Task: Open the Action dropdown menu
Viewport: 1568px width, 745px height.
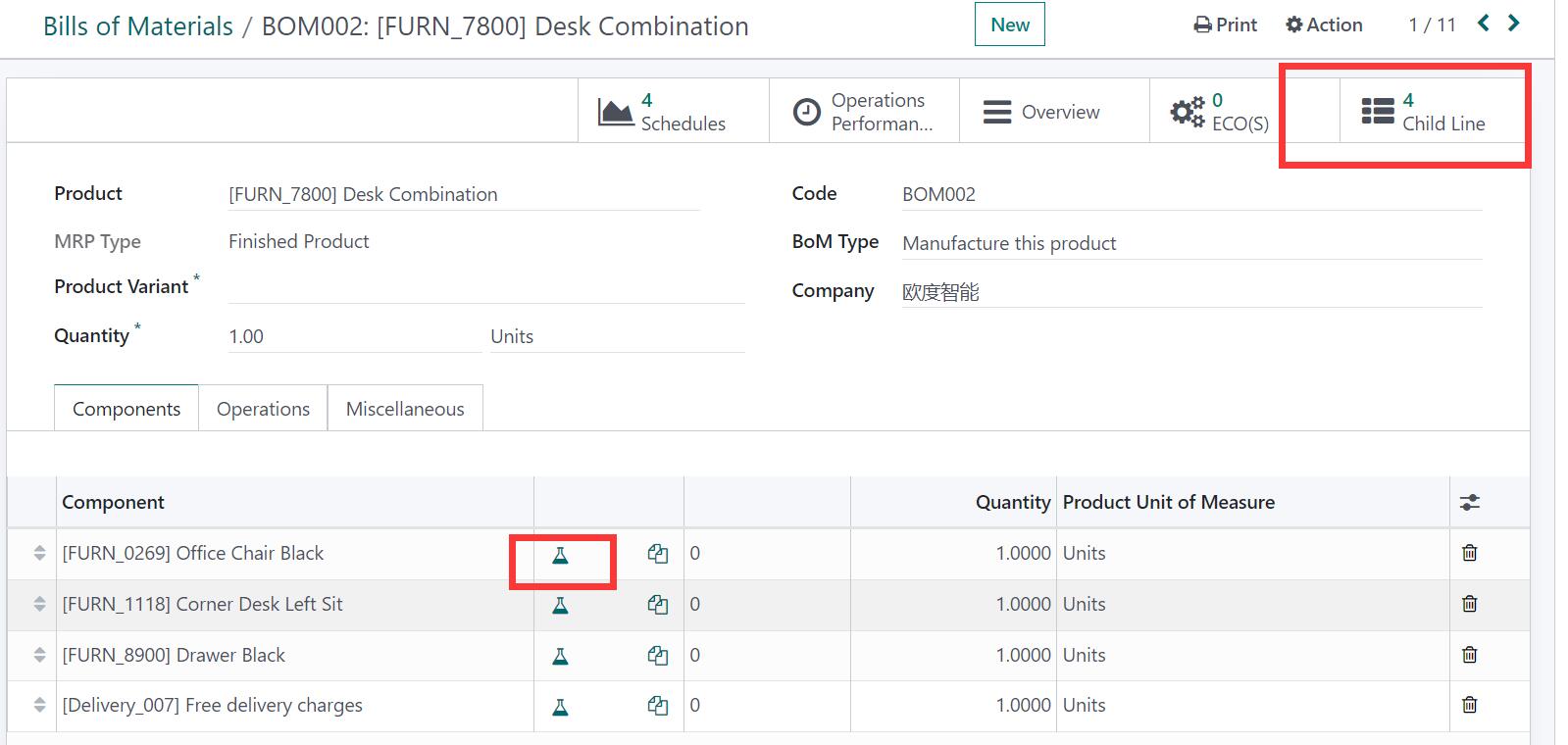Action: coord(1324,25)
